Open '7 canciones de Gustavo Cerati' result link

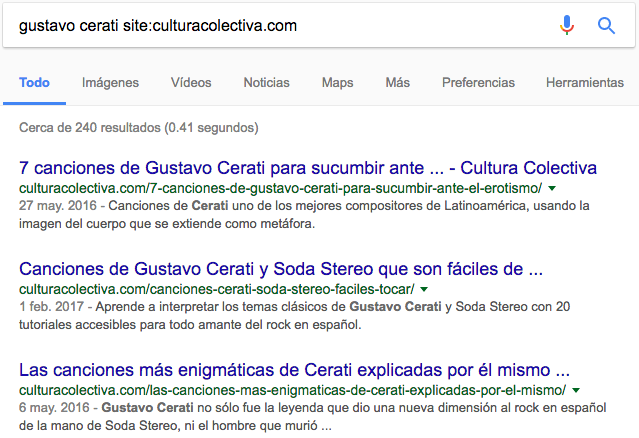click(x=308, y=167)
